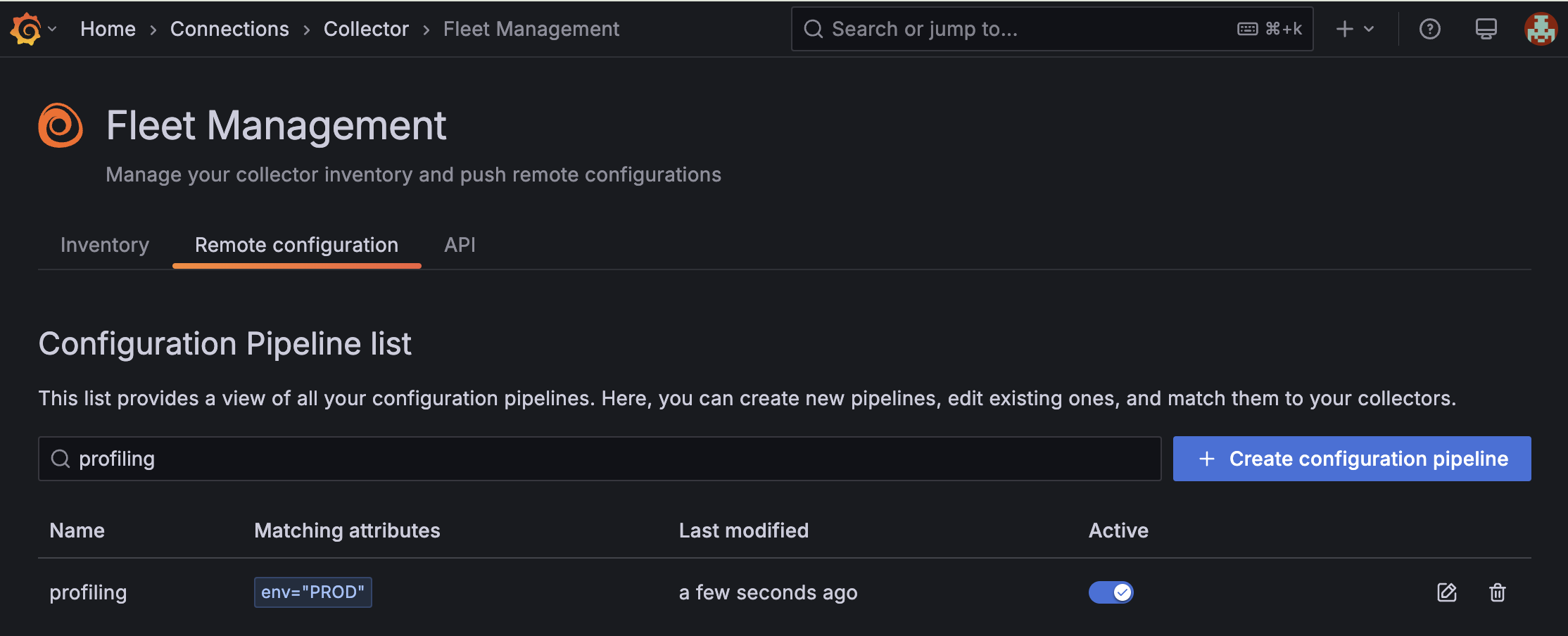Edit the profiling pipeline with pencil icon

click(1446, 592)
